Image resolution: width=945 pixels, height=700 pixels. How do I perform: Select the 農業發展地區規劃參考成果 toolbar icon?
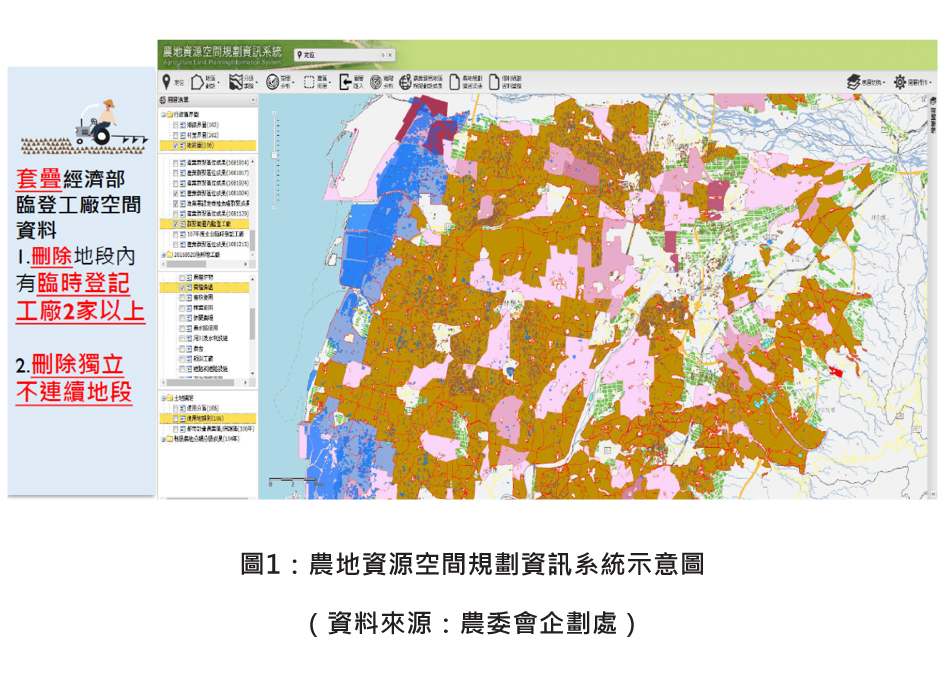pos(407,80)
